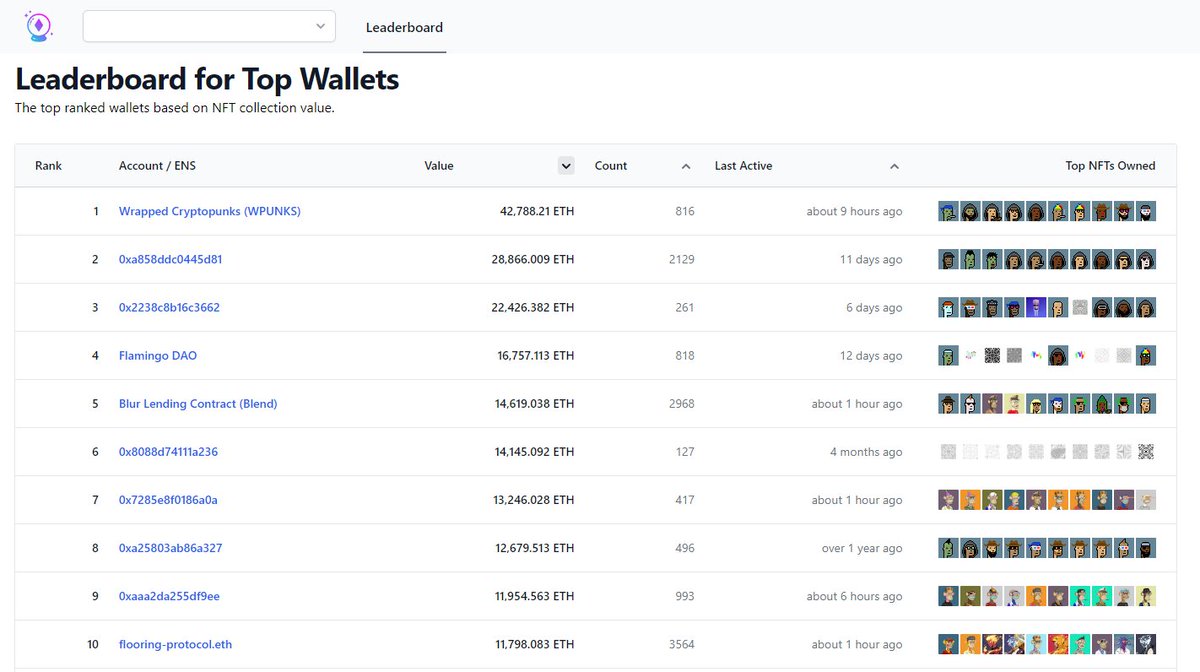This screenshot has height=672, width=1200.
Task: Open wallet 0xa858ddc0445d81
Action: tap(170, 260)
